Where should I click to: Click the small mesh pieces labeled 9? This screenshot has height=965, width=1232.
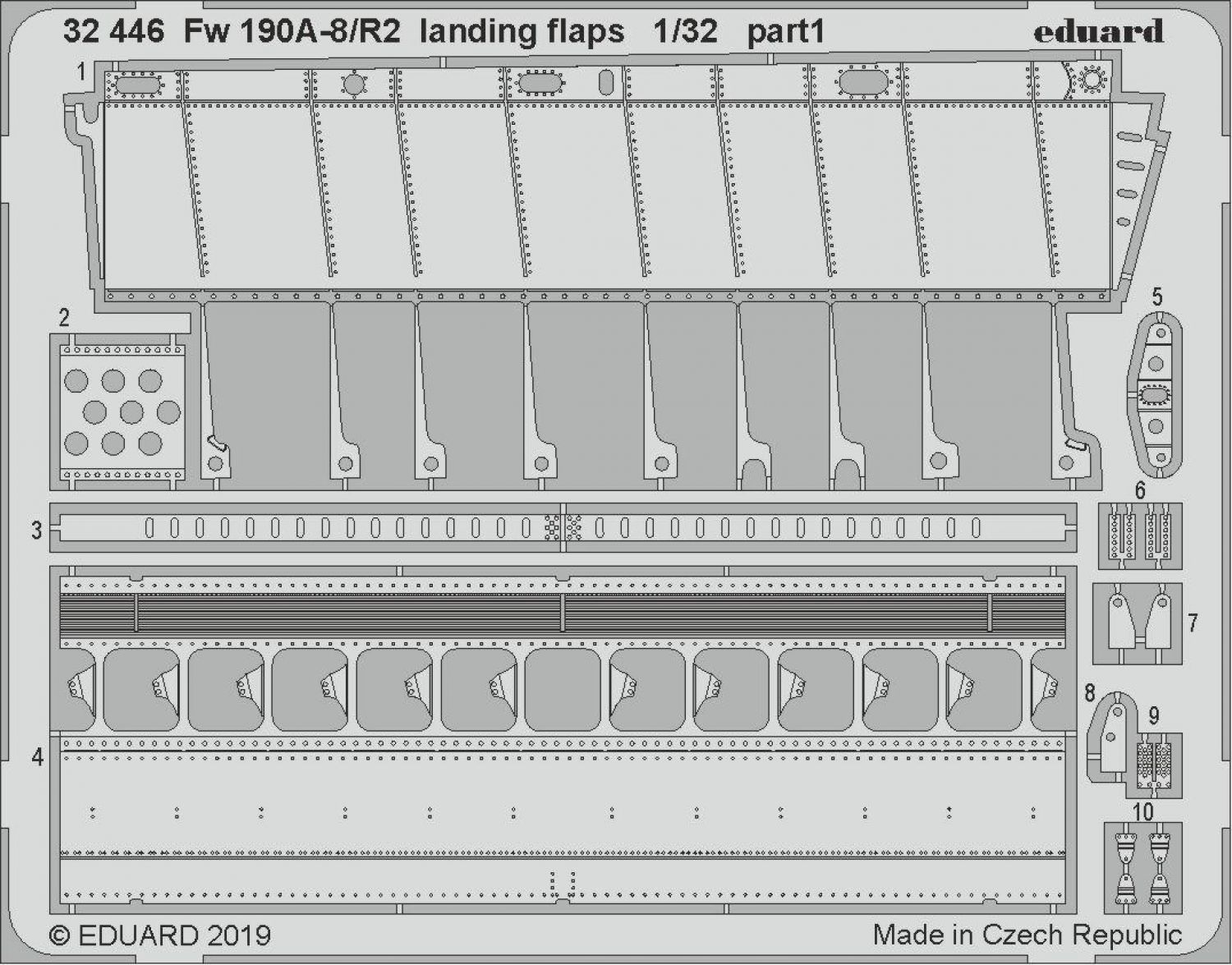1154,764
